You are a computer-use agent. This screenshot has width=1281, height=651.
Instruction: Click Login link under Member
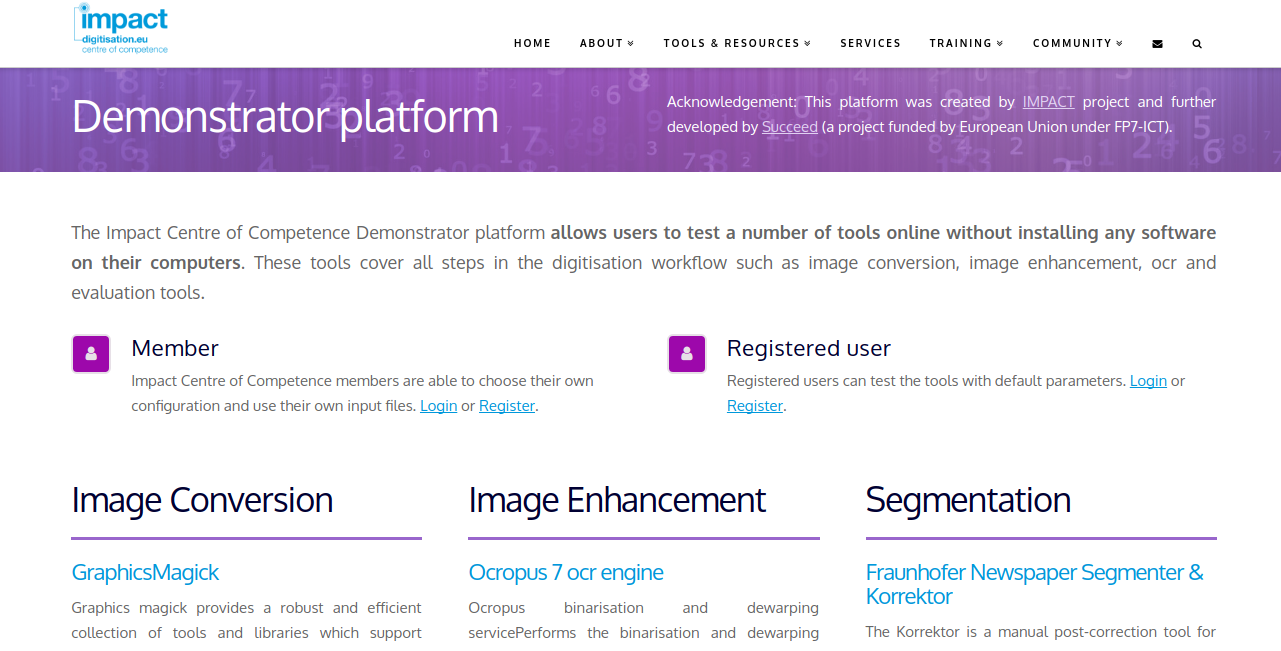coord(438,406)
